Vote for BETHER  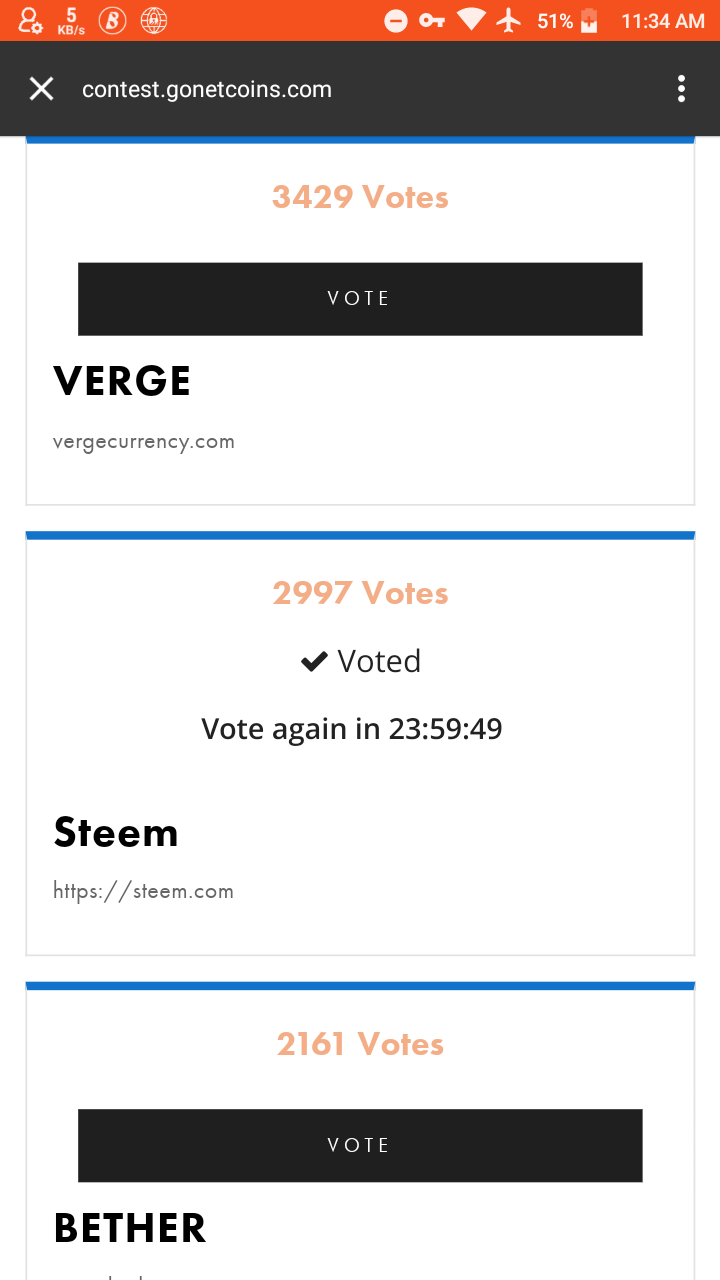point(360,1145)
